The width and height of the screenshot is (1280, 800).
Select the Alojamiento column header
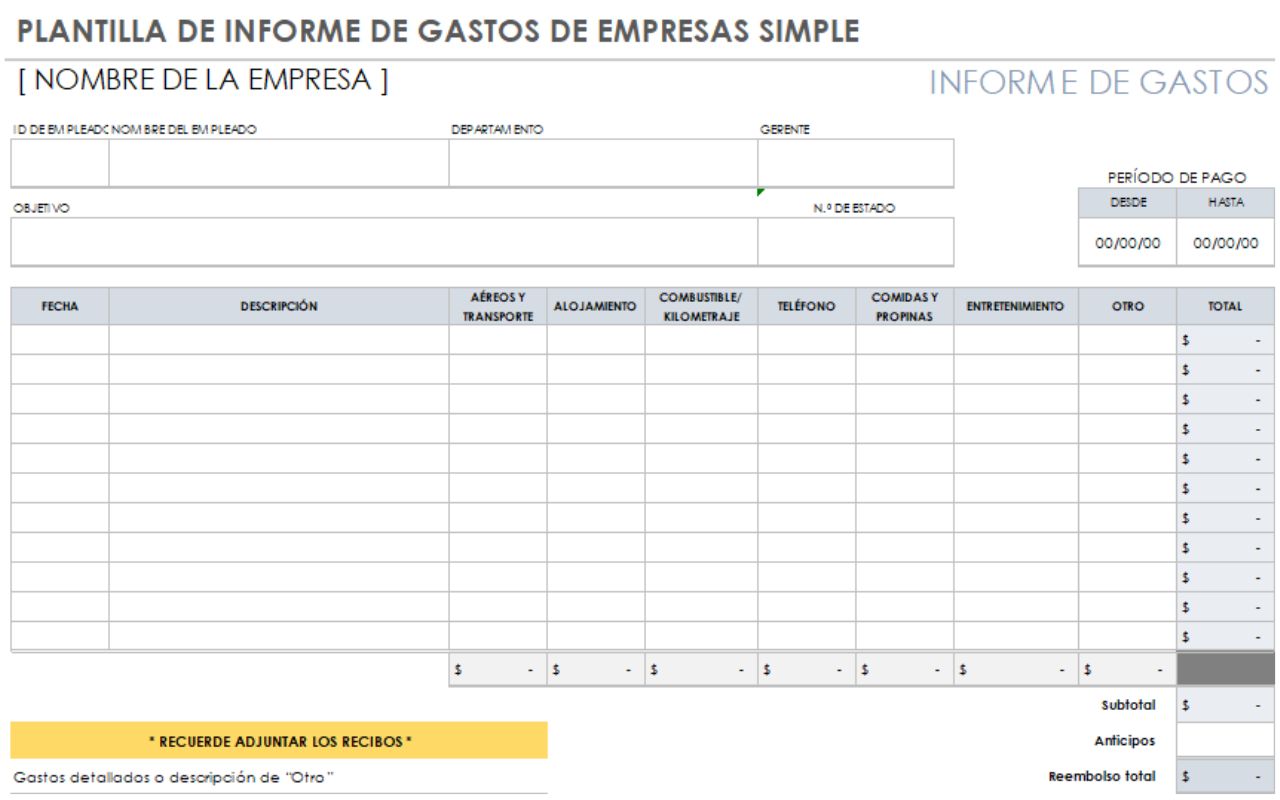point(595,307)
